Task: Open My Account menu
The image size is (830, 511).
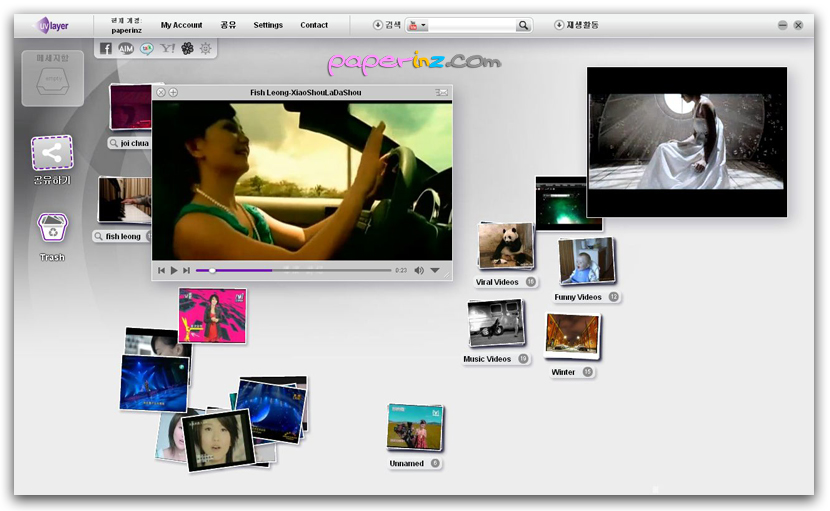Action: [182, 25]
